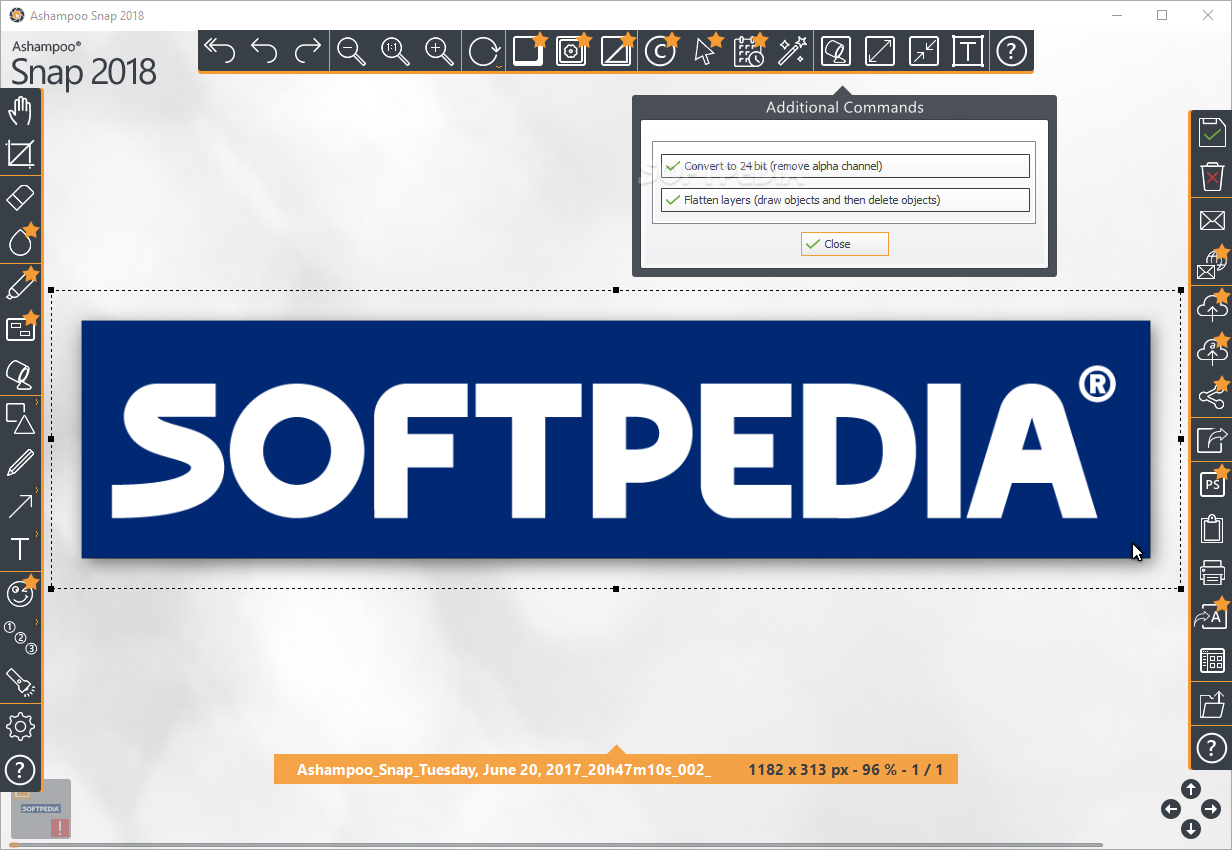Save the capture with the disk icon
The image size is (1232, 850).
(1212, 133)
